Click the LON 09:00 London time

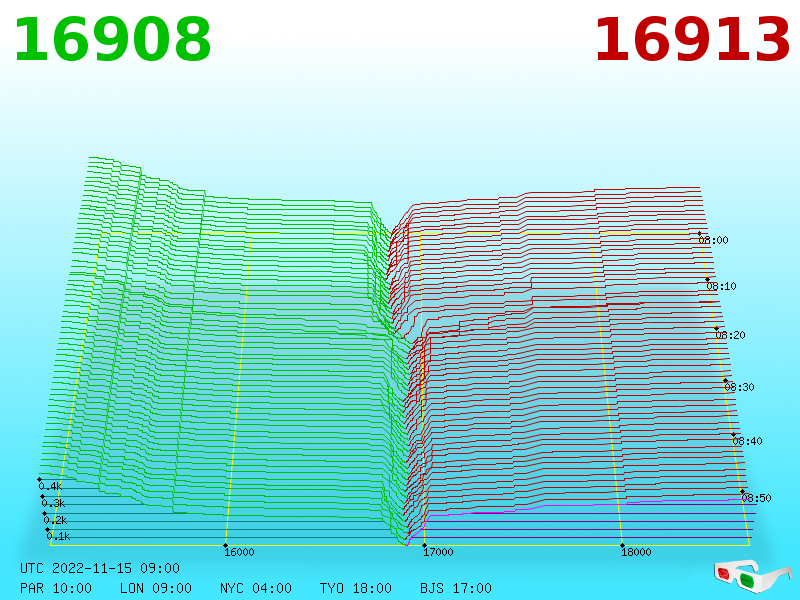tap(156, 588)
